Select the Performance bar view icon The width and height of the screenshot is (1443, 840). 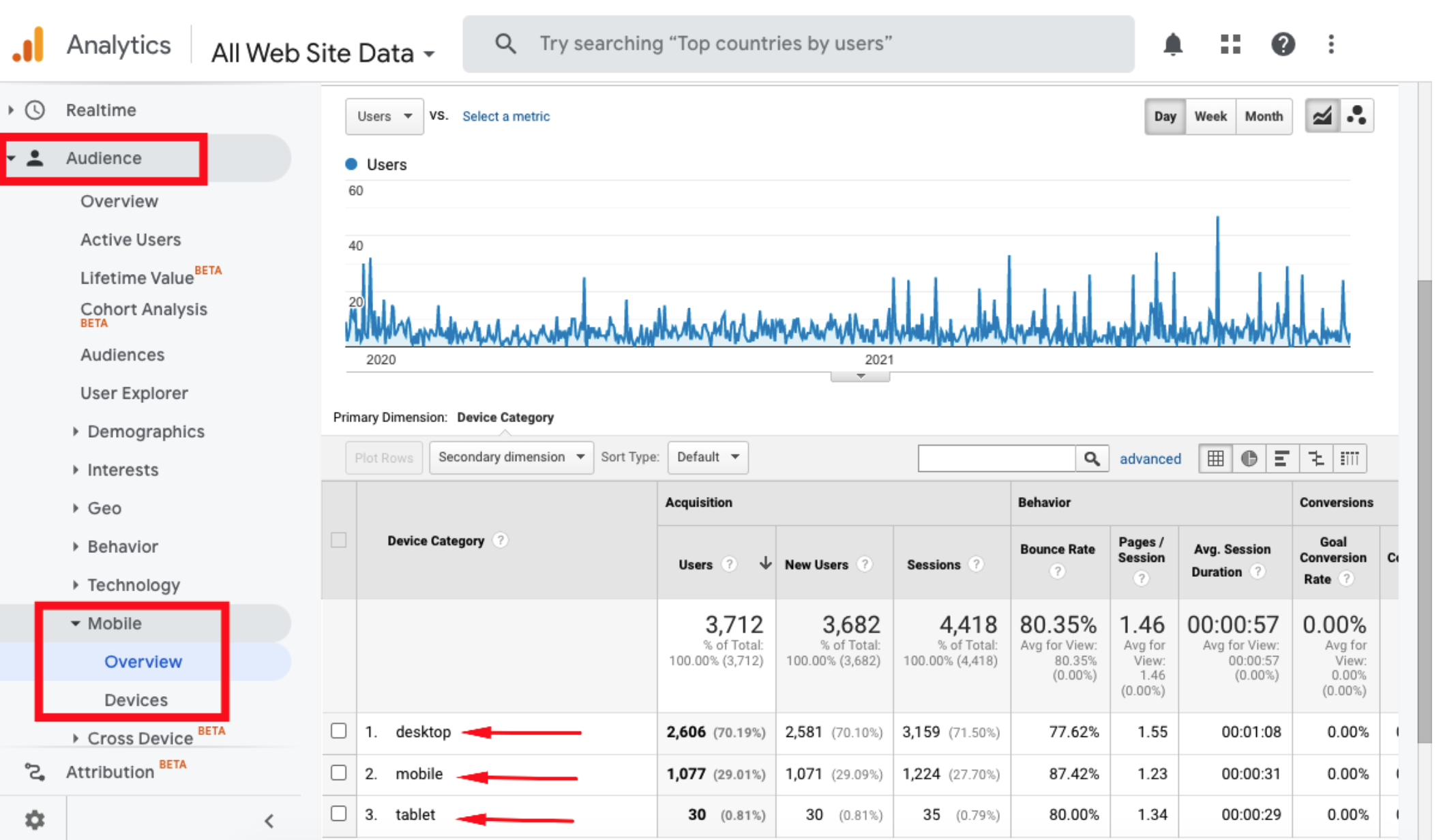pyautogui.click(x=1282, y=458)
